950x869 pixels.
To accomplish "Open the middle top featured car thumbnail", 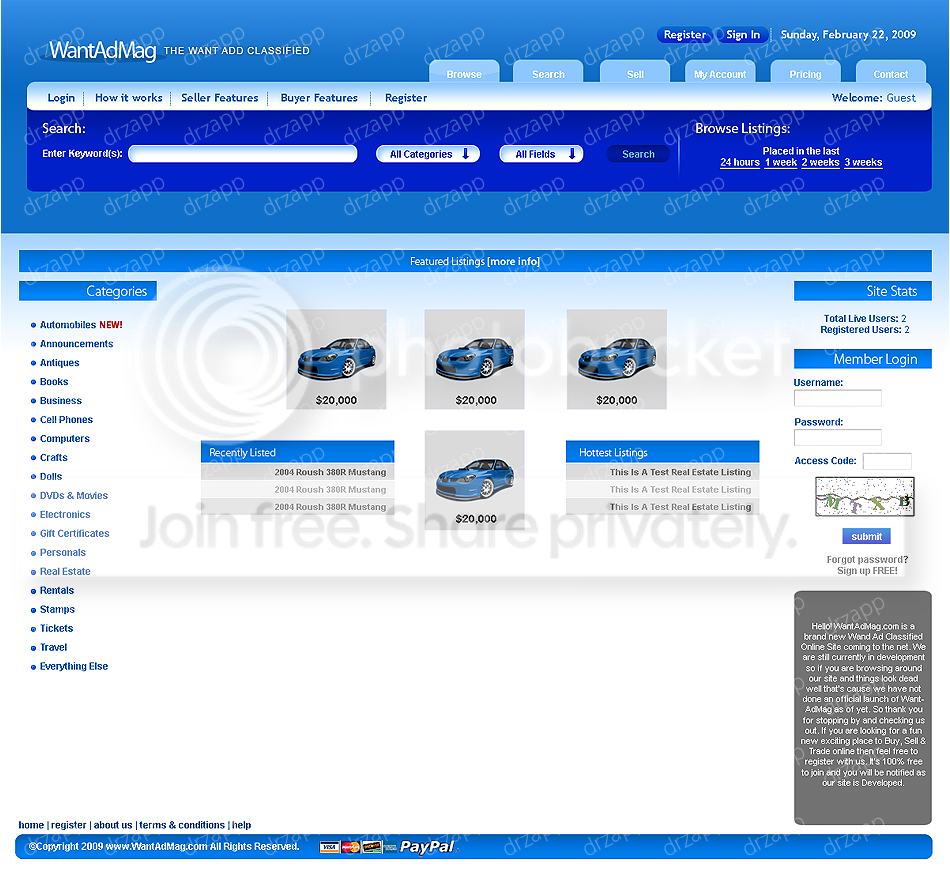I will pyautogui.click(x=475, y=359).
